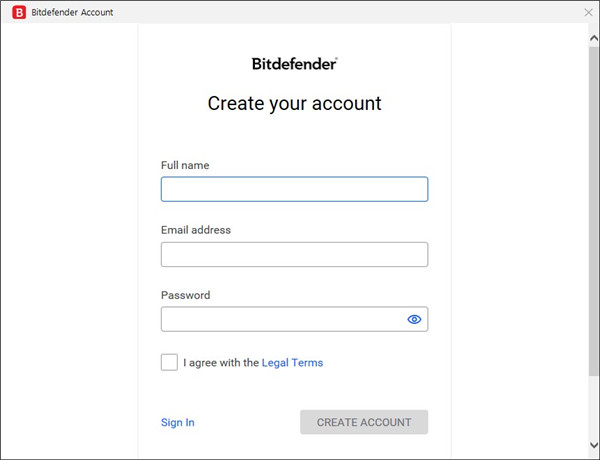Click the Password label text
600x460 pixels.
coord(185,295)
